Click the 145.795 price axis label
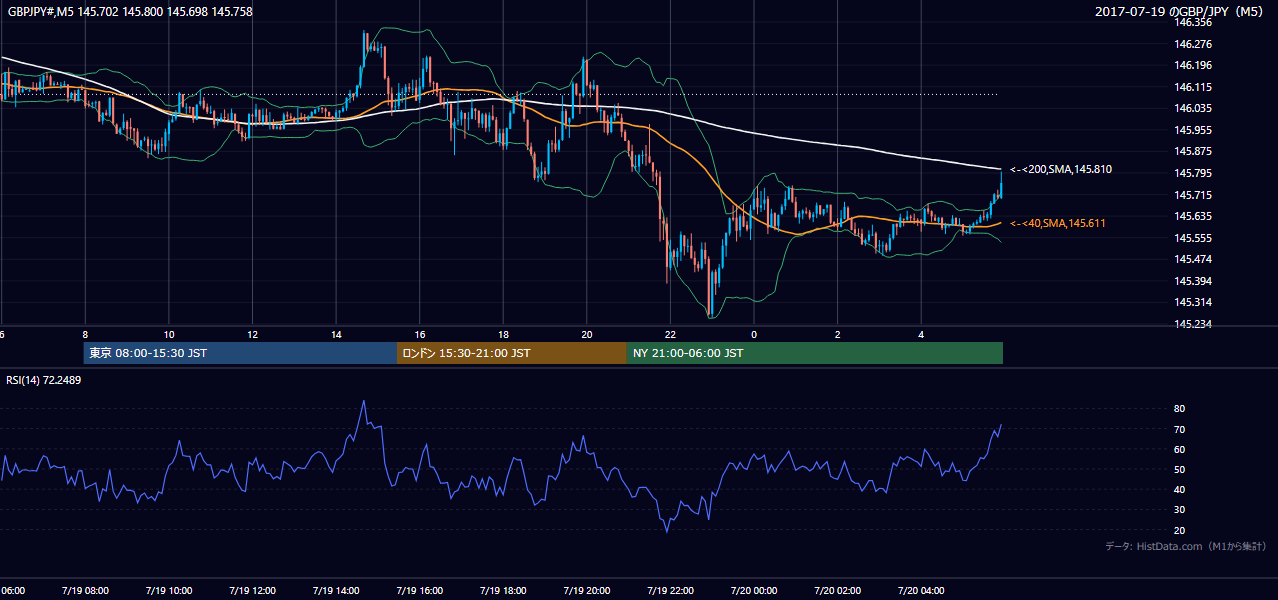Image resolution: width=1278 pixels, height=600 pixels. 1193,173
